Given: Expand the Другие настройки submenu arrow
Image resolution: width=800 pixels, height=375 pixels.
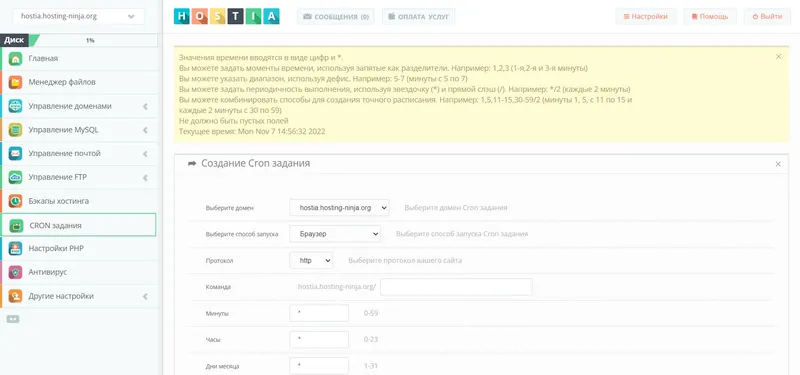Looking at the screenshot, I should pyautogui.click(x=145, y=296).
